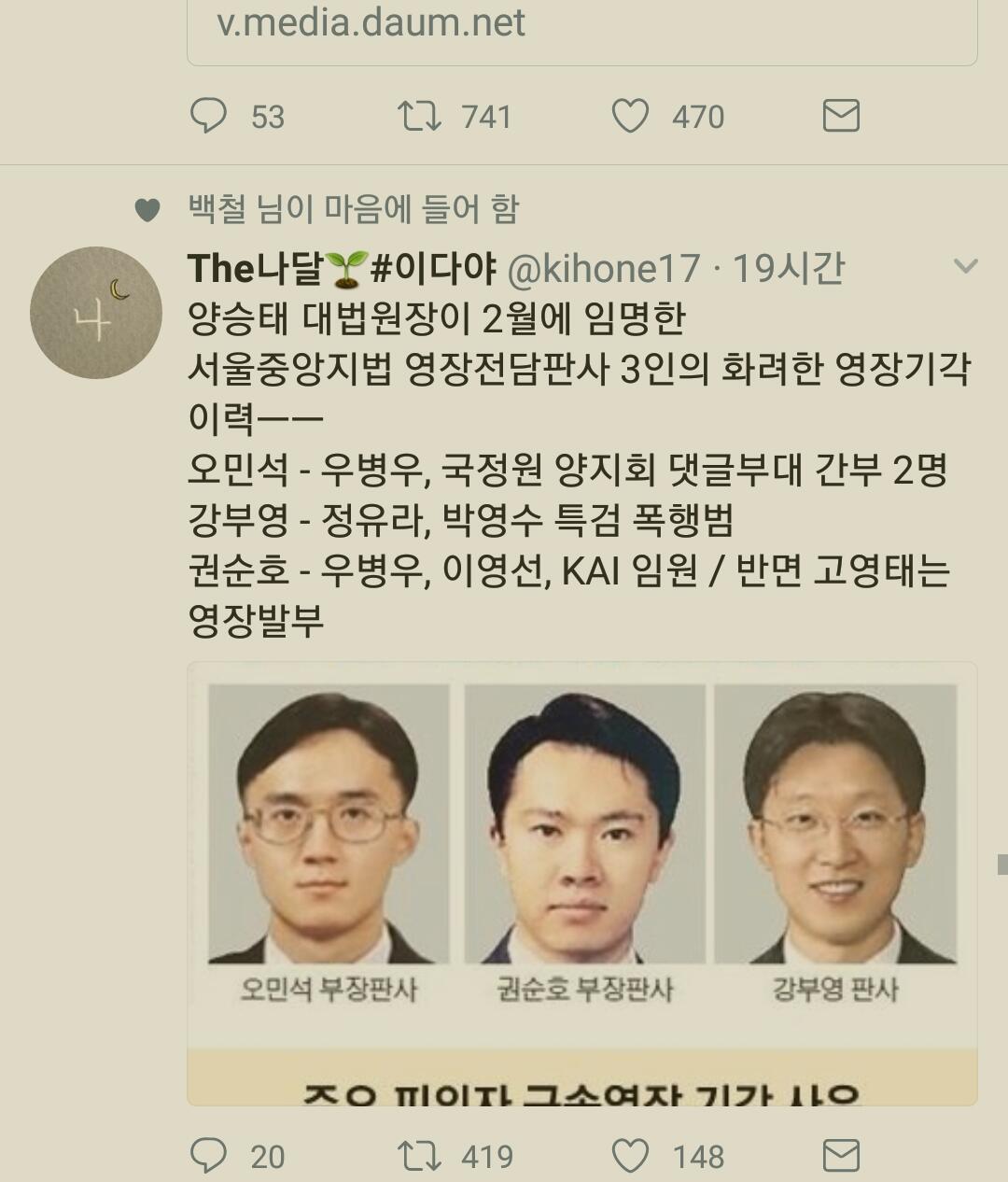
Task: Share The나달 tweet via envelope icon
Action: (841, 1156)
